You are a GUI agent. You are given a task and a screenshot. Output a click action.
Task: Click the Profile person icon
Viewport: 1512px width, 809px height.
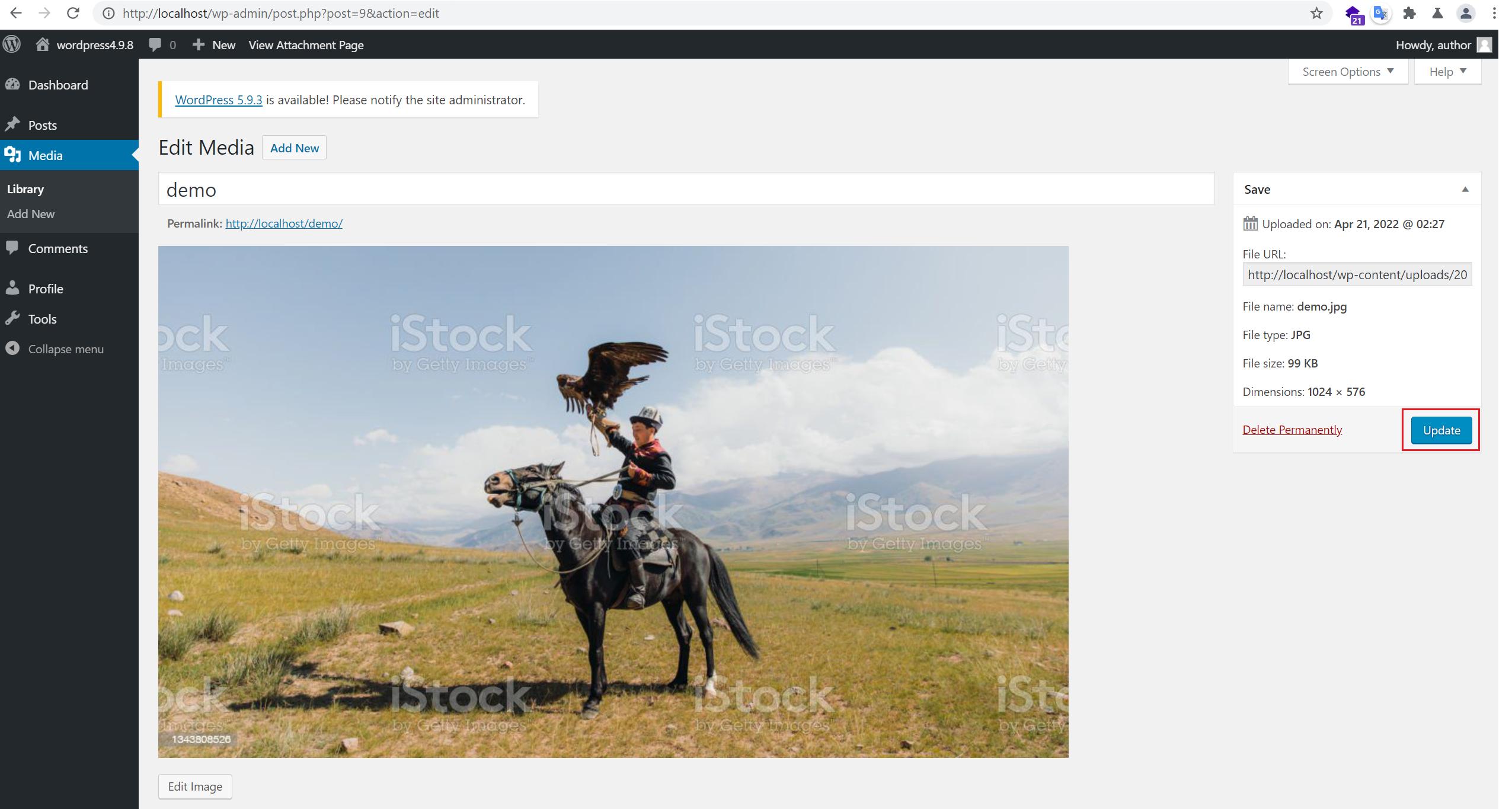pyautogui.click(x=12, y=288)
